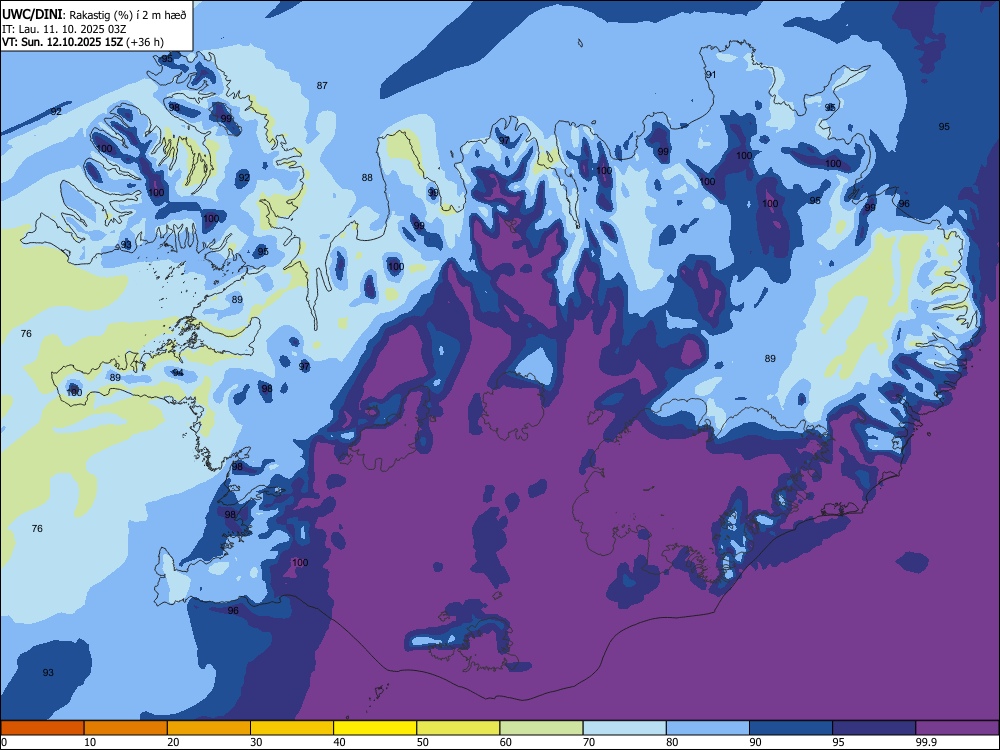Select the 30–40 golden legend swatch
1000x750 pixels.
coord(292,728)
